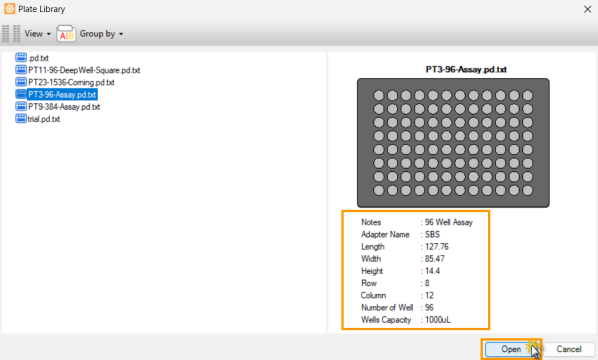This screenshot has height=360, width=598.
Task: Select PT9-384-Assay.pd.txt plate entry
Action: (x=64, y=107)
